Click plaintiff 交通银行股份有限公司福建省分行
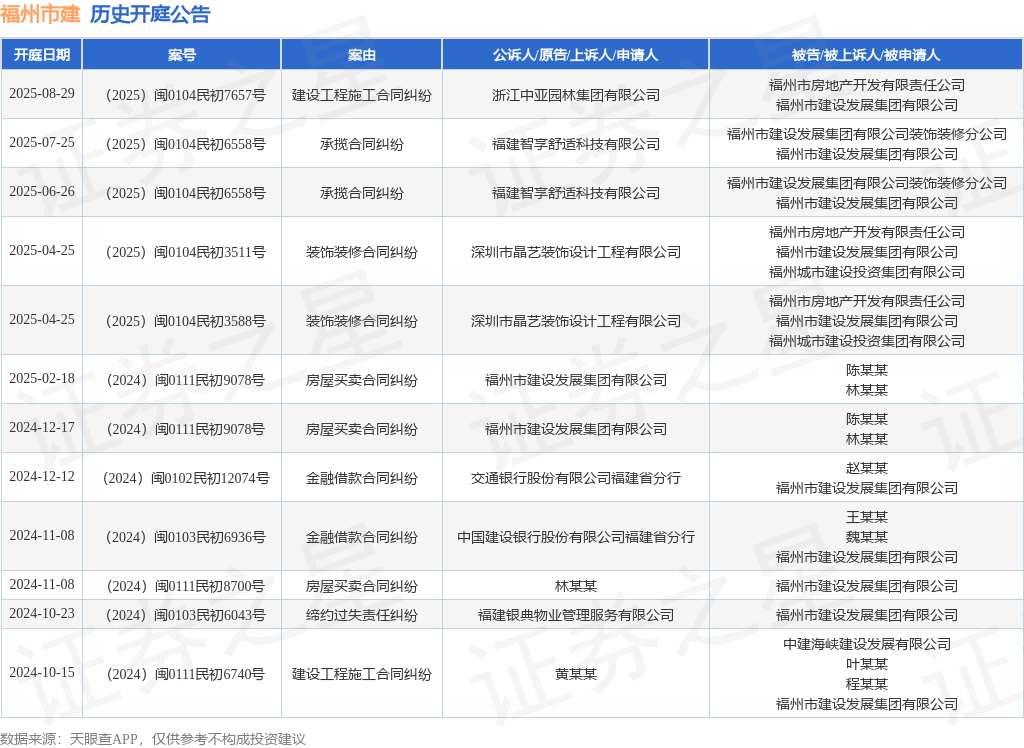 coord(575,478)
